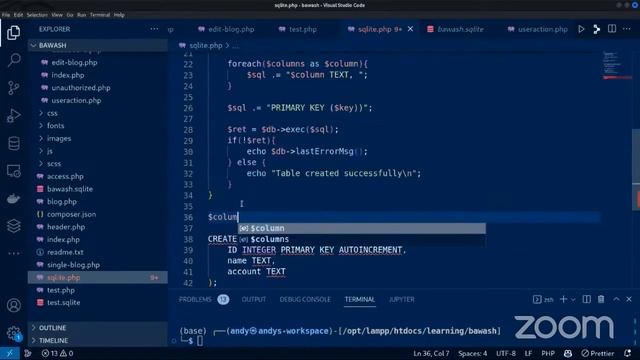
Task: Open the layers stack view icon
Action: click(x=13, y=226)
